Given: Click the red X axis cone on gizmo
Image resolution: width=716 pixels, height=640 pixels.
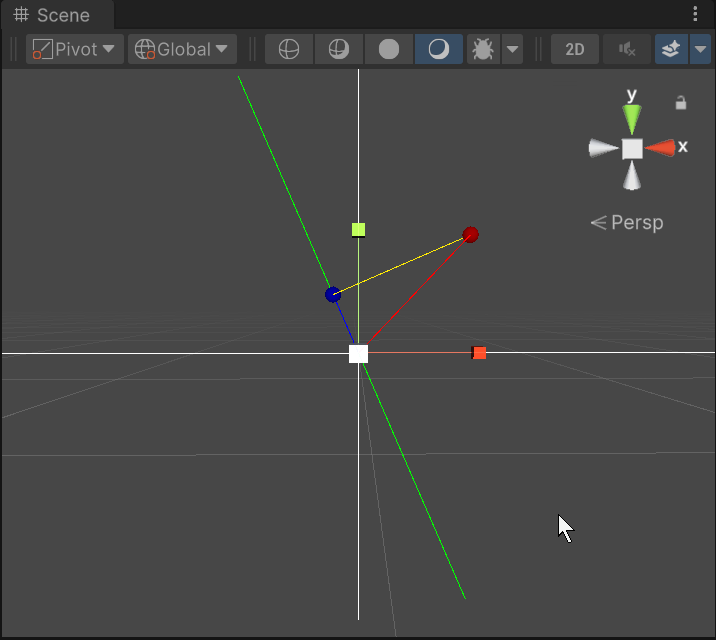Looking at the screenshot, I should click(662, 148).
